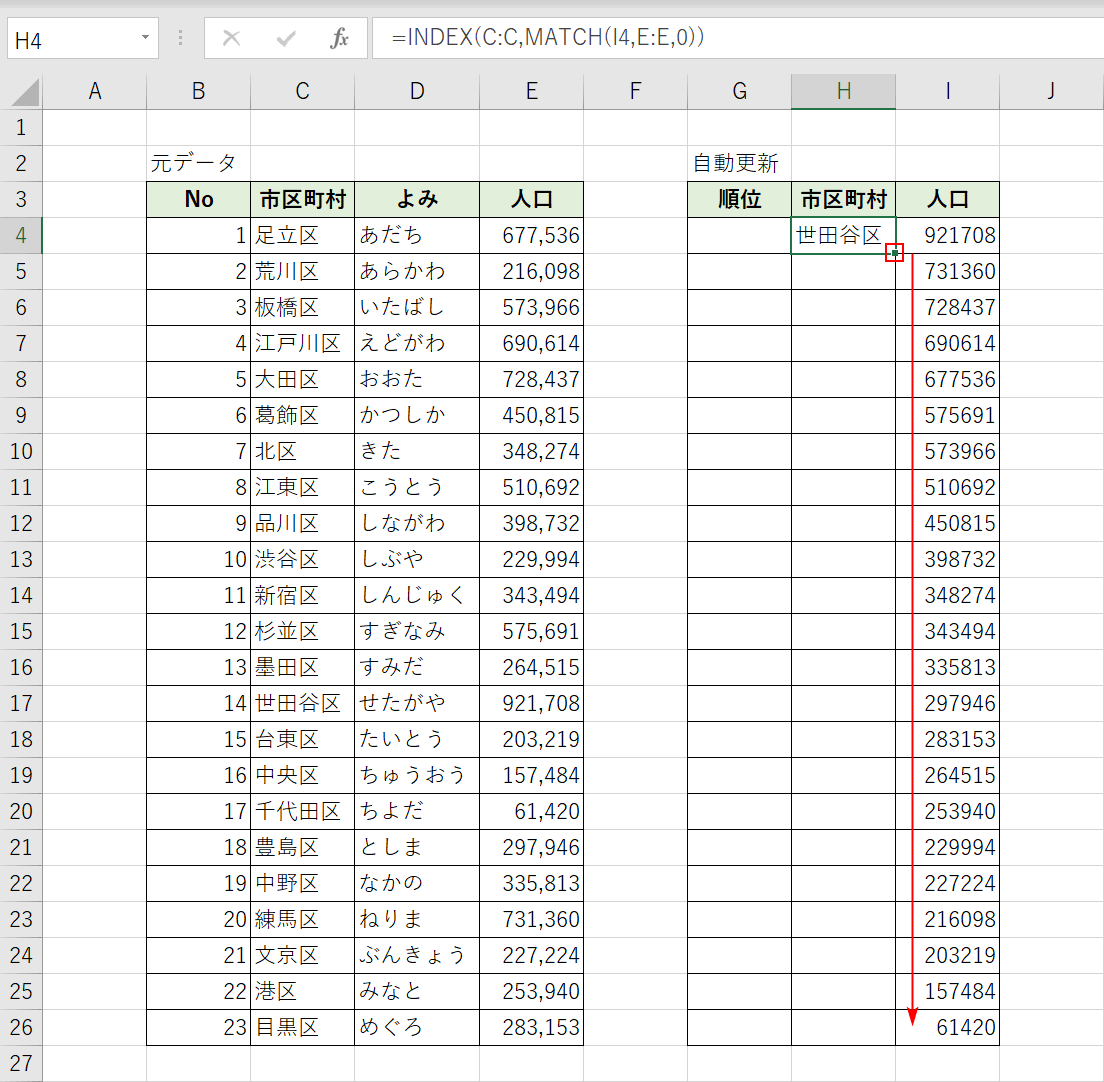The height and width of the screenshot is (1082, 1104).
Task: Click the cell with value 921,708
Action: point(532,703)
